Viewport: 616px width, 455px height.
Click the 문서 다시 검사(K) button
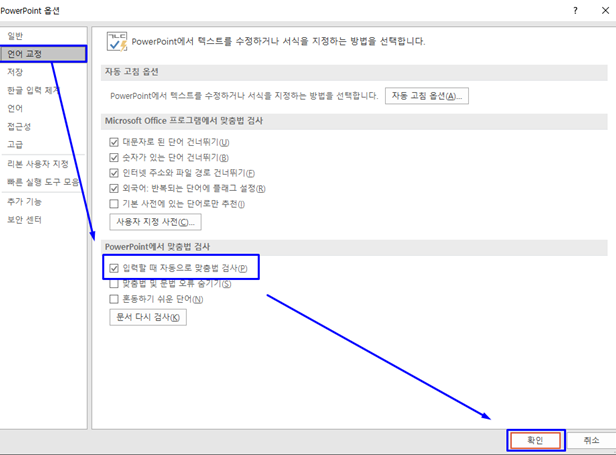click(148, 317)
